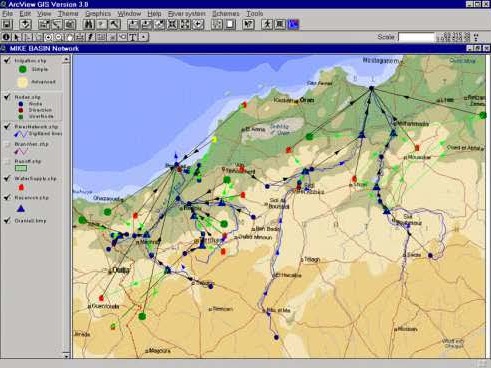
Task: Toggle the WaterSupply.shp theme checkbox
Action: point(7,178)
